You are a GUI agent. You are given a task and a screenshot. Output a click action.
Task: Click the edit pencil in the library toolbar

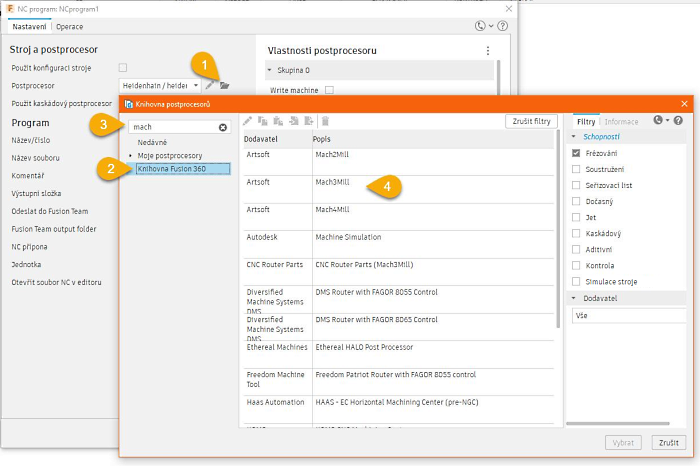pos(247,121)
